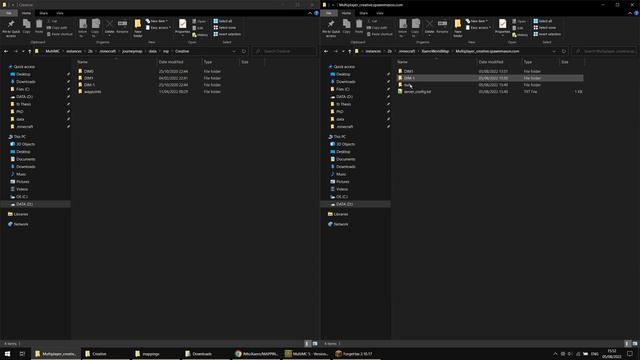Open Properties in the right window ribbon
The image size is (640, 360).
pos(502,26)
